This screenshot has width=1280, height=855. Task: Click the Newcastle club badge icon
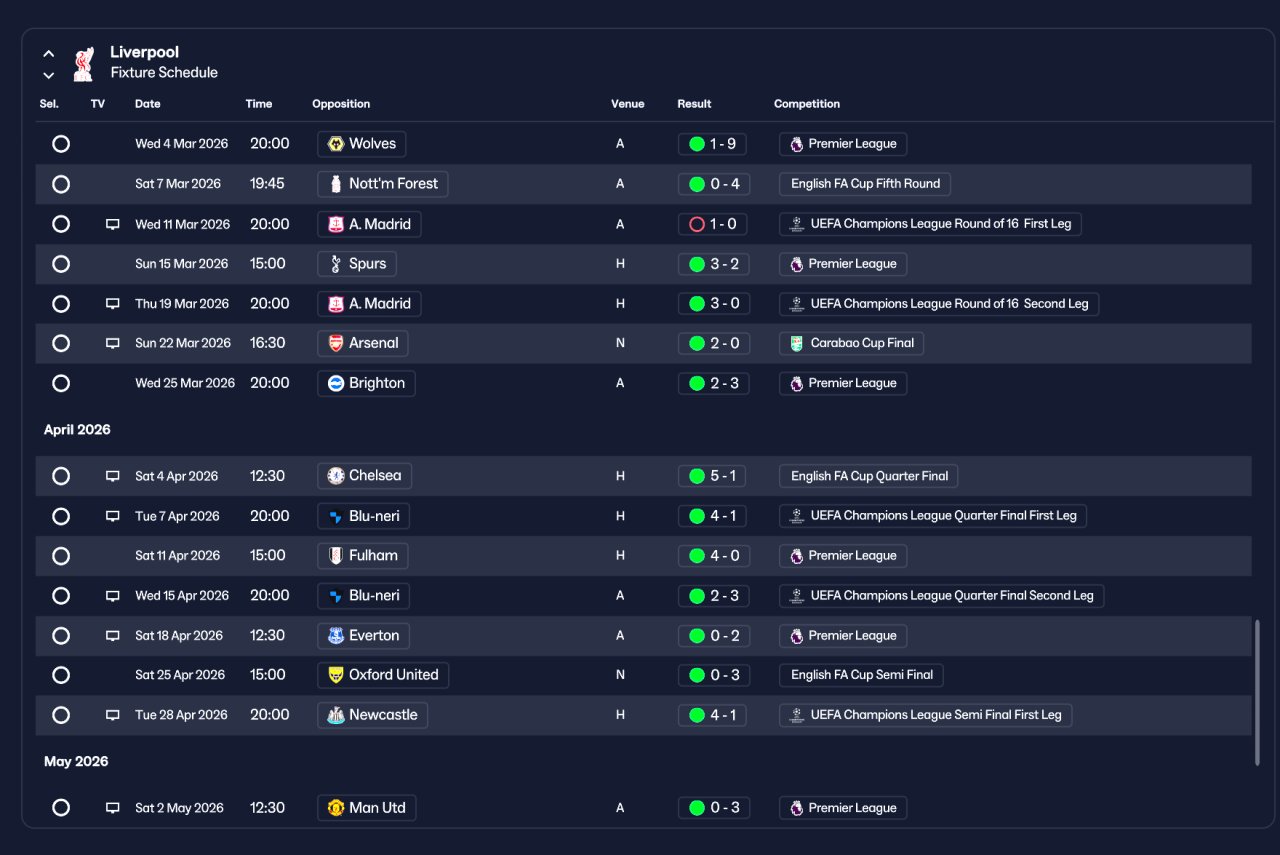tap(336, 715)
